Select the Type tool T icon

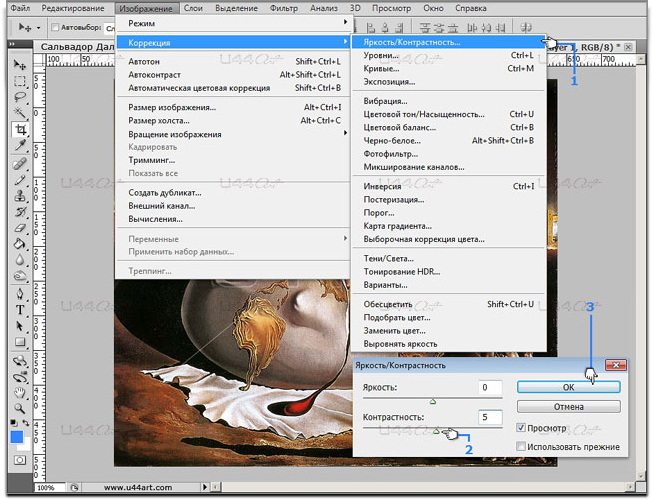[x=20, y=310]
